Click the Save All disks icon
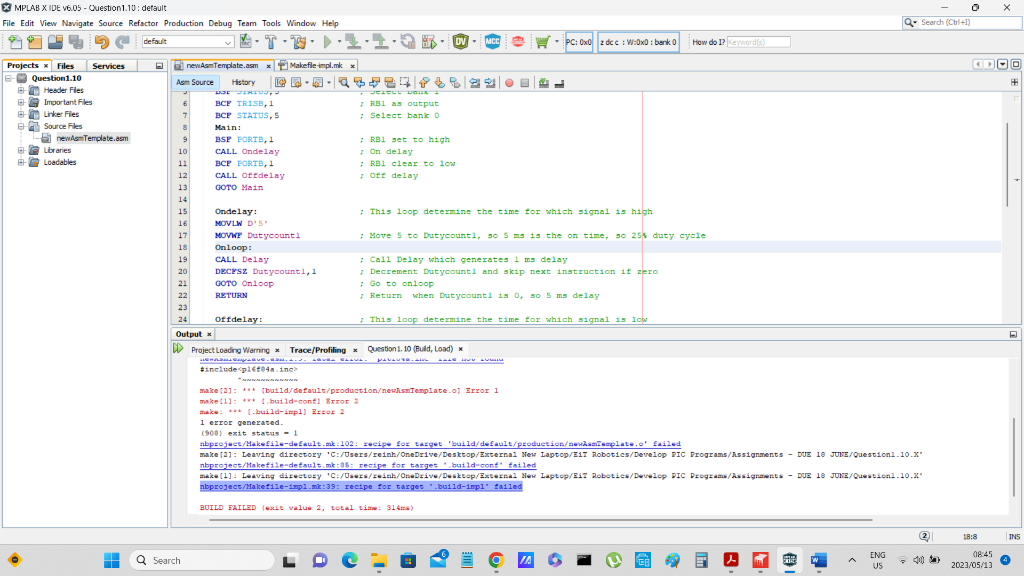The width and height of the screenshot is (1024, 576). click(77, 42)
